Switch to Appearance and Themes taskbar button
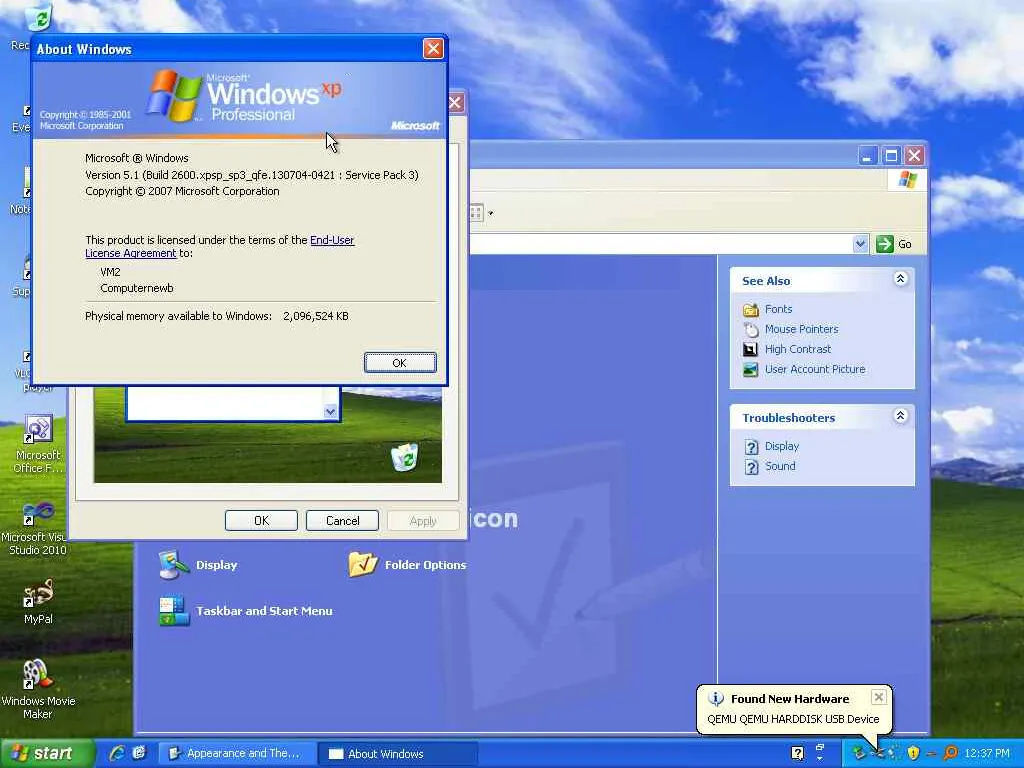1024x768 pixels. [x=236, y=754]
